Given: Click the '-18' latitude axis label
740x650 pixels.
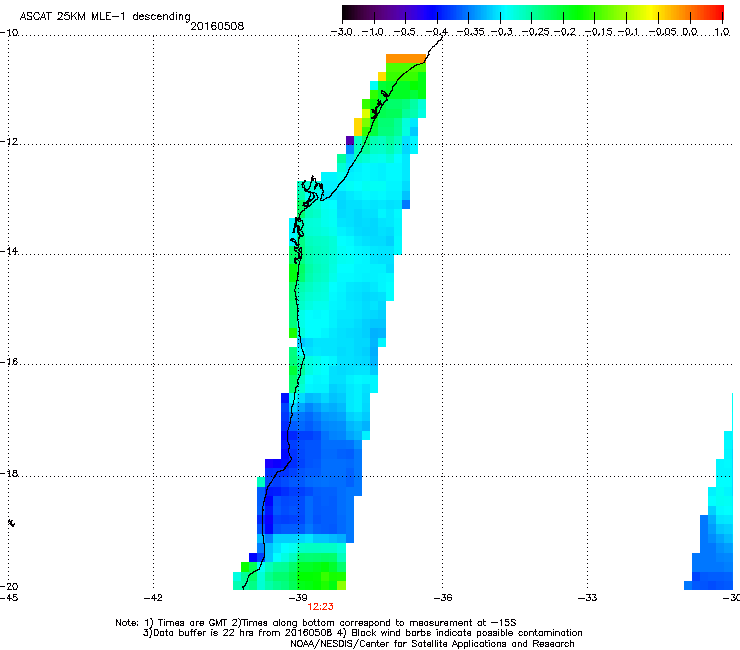Looking at the screenshot, I should click(9, 473).
